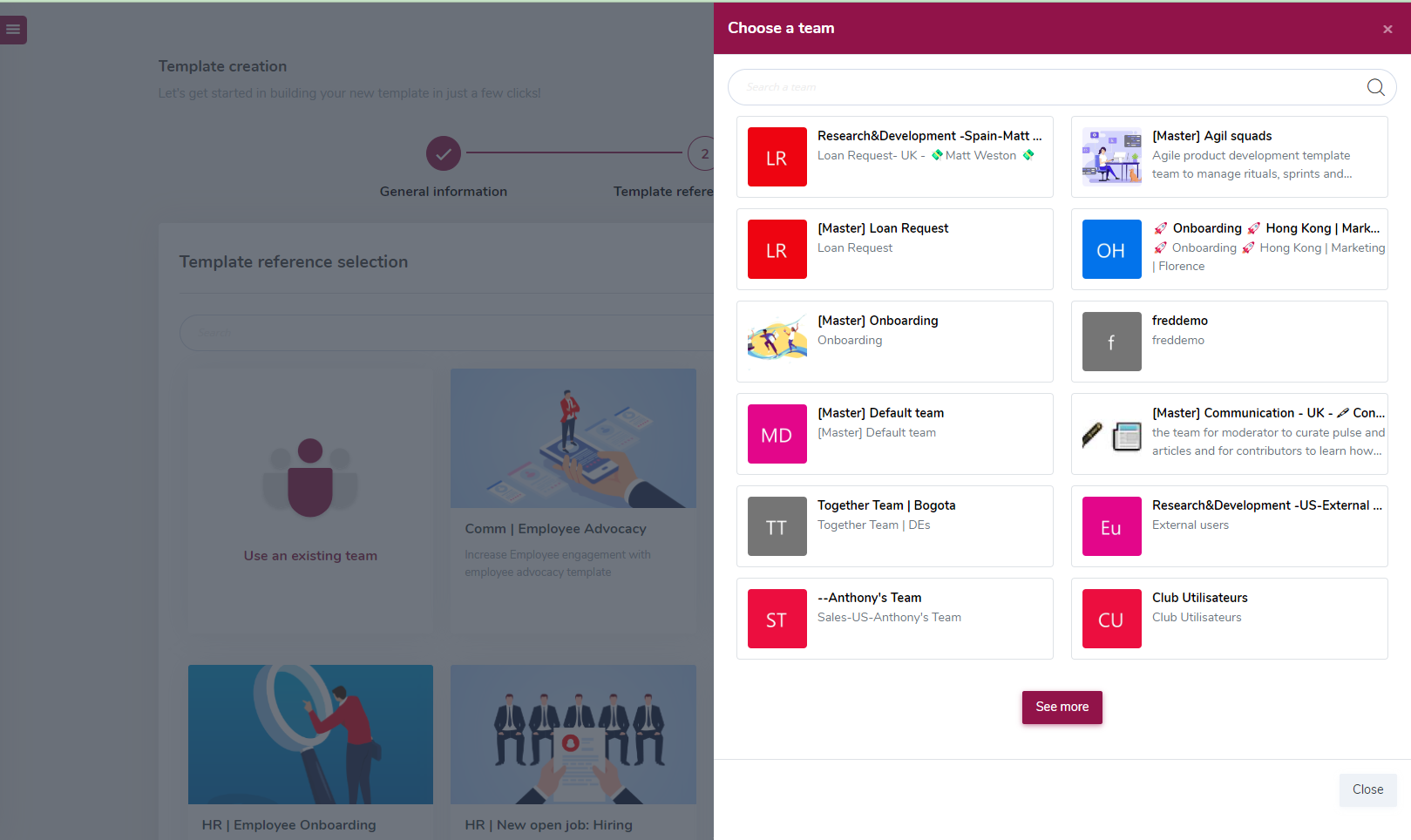Viewport: 1411px width, 840px height.
Task: Pick Research&Development -US-External team title
Action: point(1266,505)
